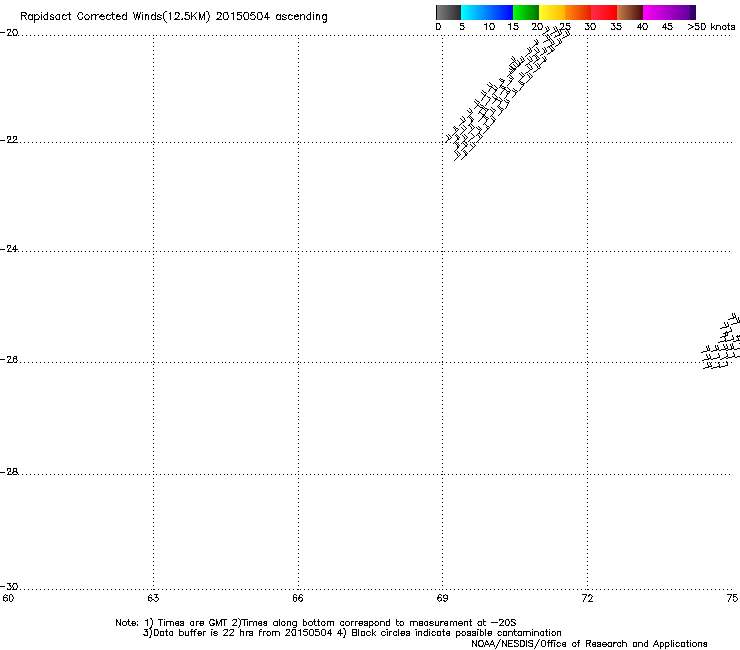Click the '66' longitude axis label
Viewport: 740px width, 650px height.
(x=298, y=599)
